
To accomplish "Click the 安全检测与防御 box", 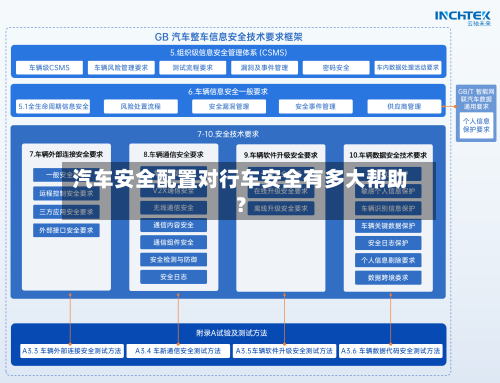I will click(x=173, y=260).
